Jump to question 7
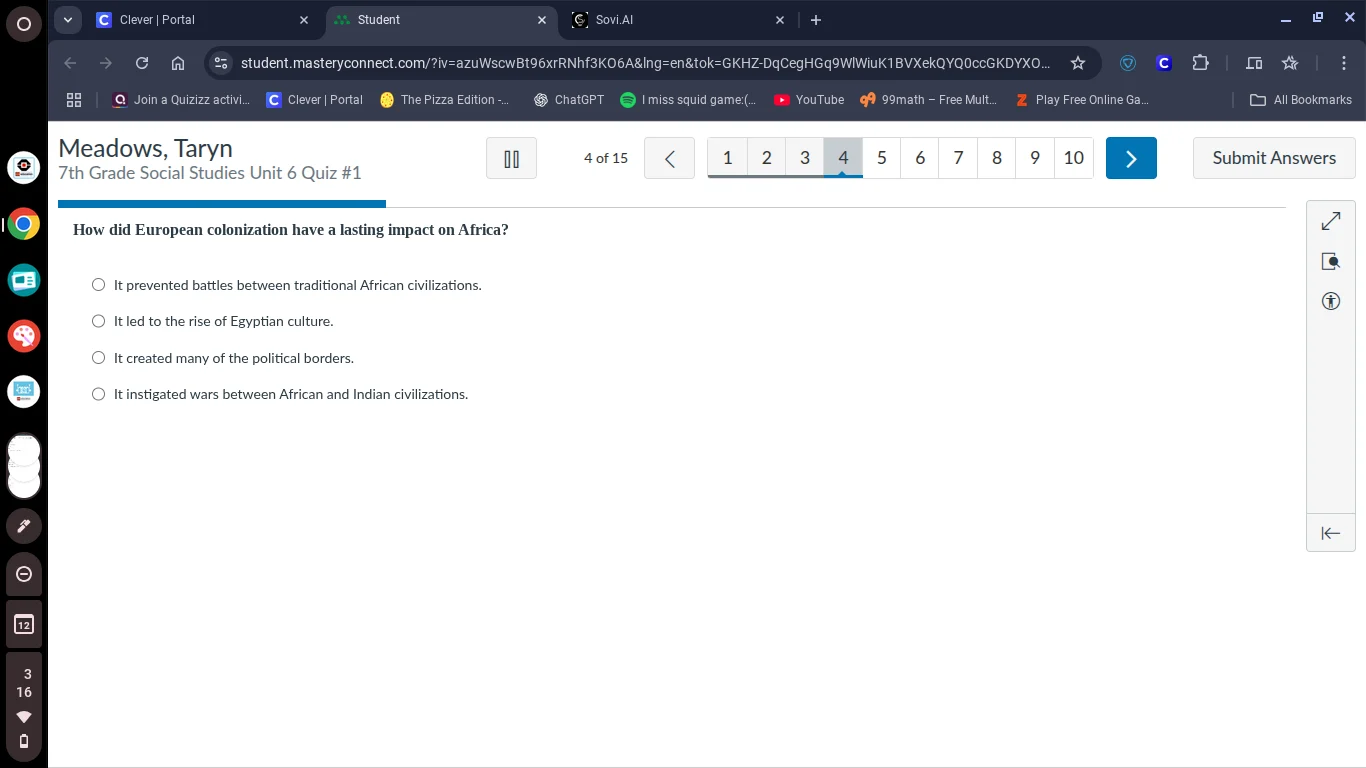 point(958,158)
